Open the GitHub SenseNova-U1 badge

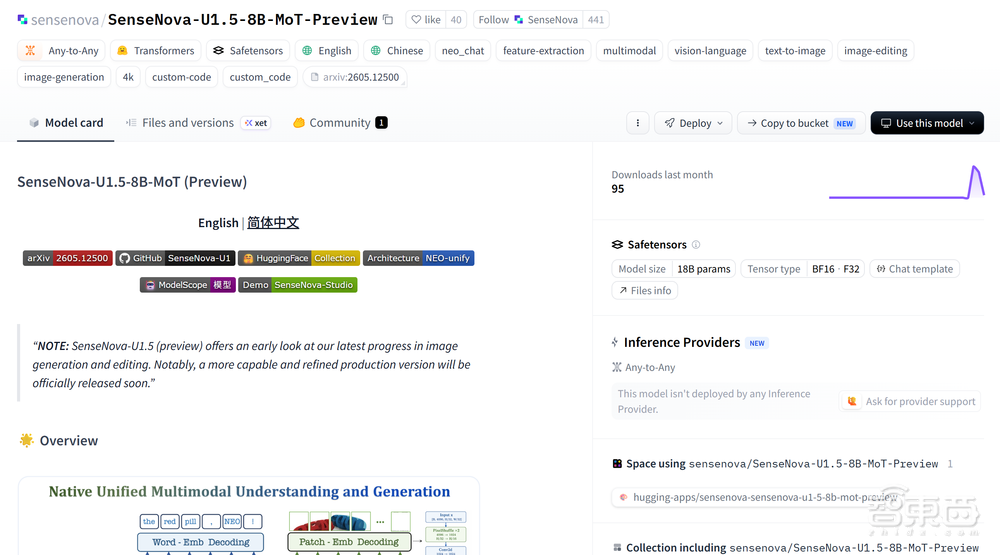pyautogui.click(x=175, y=258)
